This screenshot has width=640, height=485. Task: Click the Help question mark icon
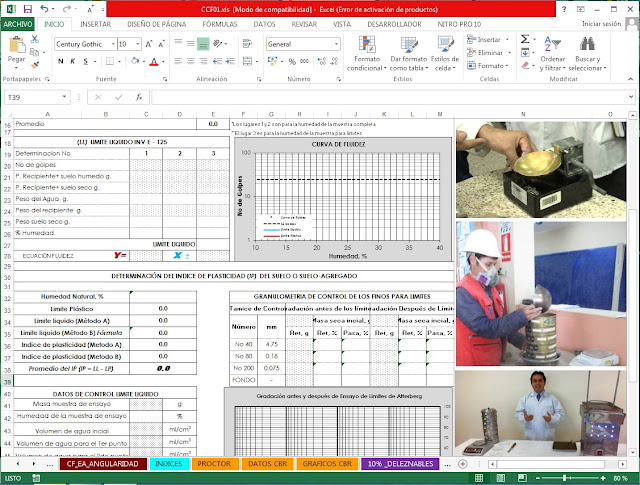[564, 9]
